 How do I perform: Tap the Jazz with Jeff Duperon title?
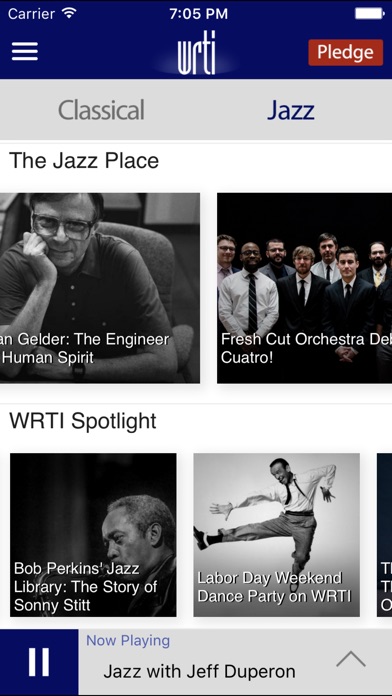tap(199, 672)
